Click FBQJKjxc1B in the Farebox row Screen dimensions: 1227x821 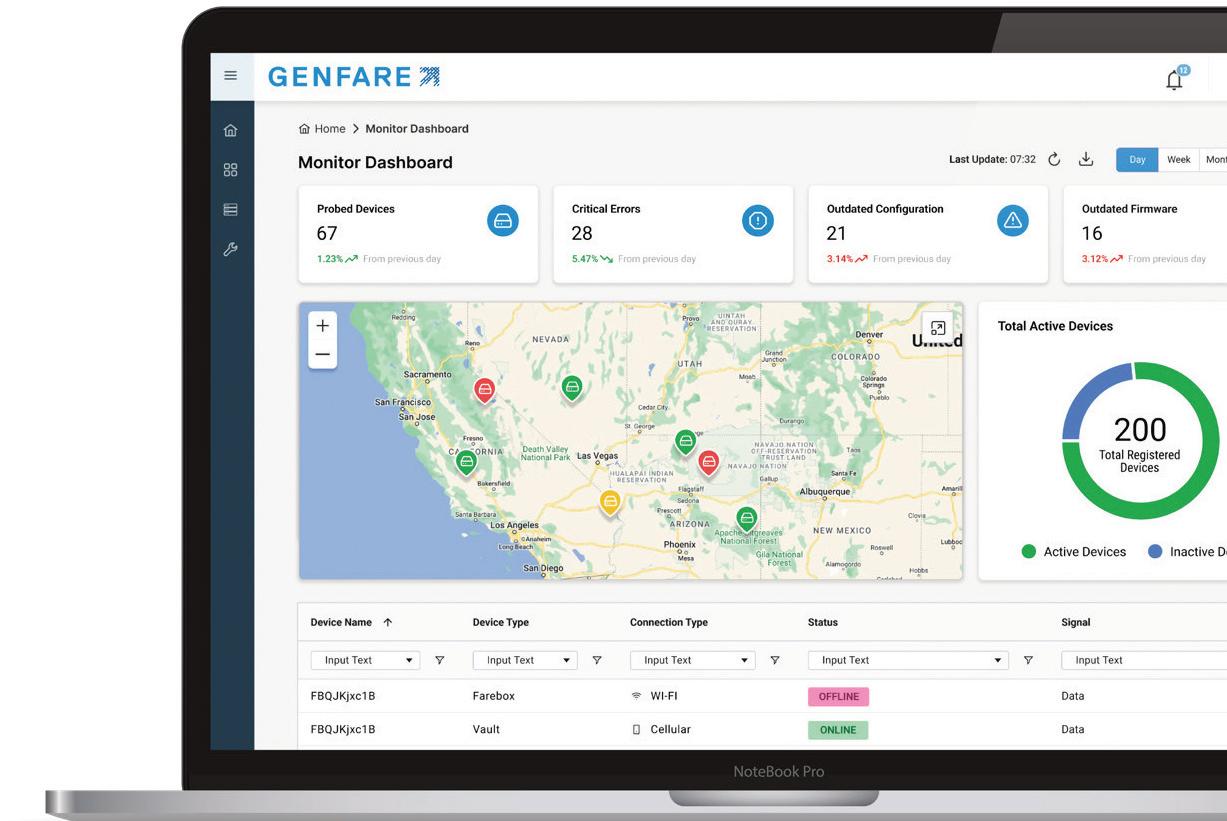[343, 696]
